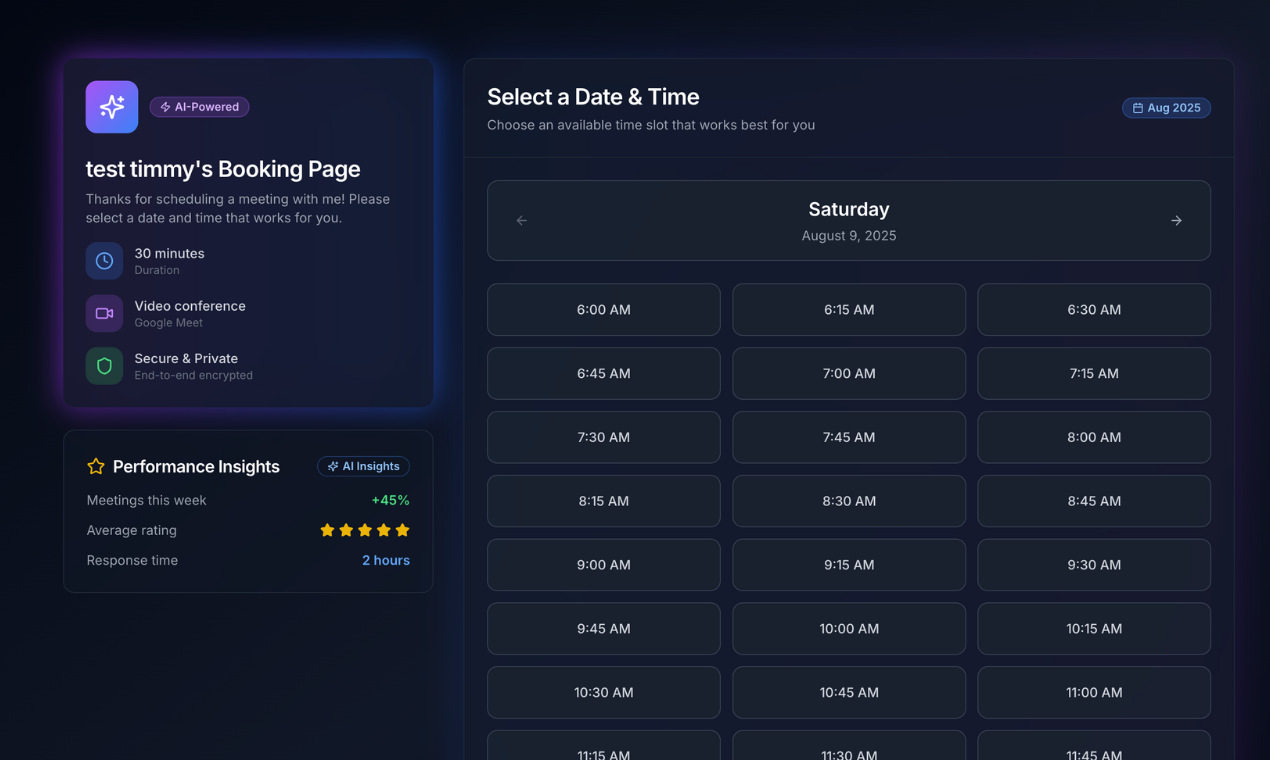Book the 7:15 AM slot

(x=1093, y=374)
